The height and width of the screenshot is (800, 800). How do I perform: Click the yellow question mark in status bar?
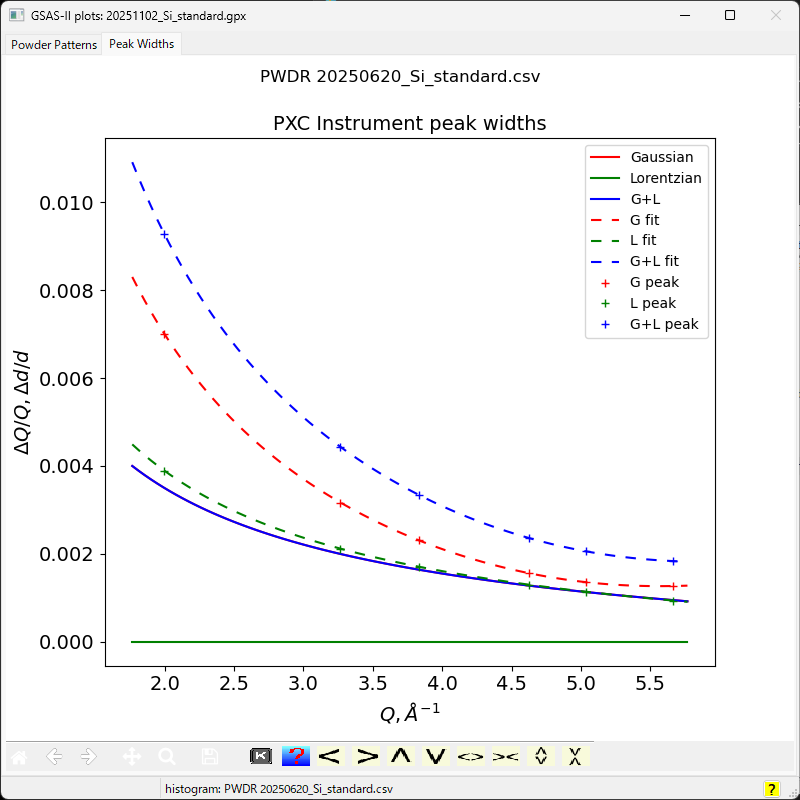771,789
